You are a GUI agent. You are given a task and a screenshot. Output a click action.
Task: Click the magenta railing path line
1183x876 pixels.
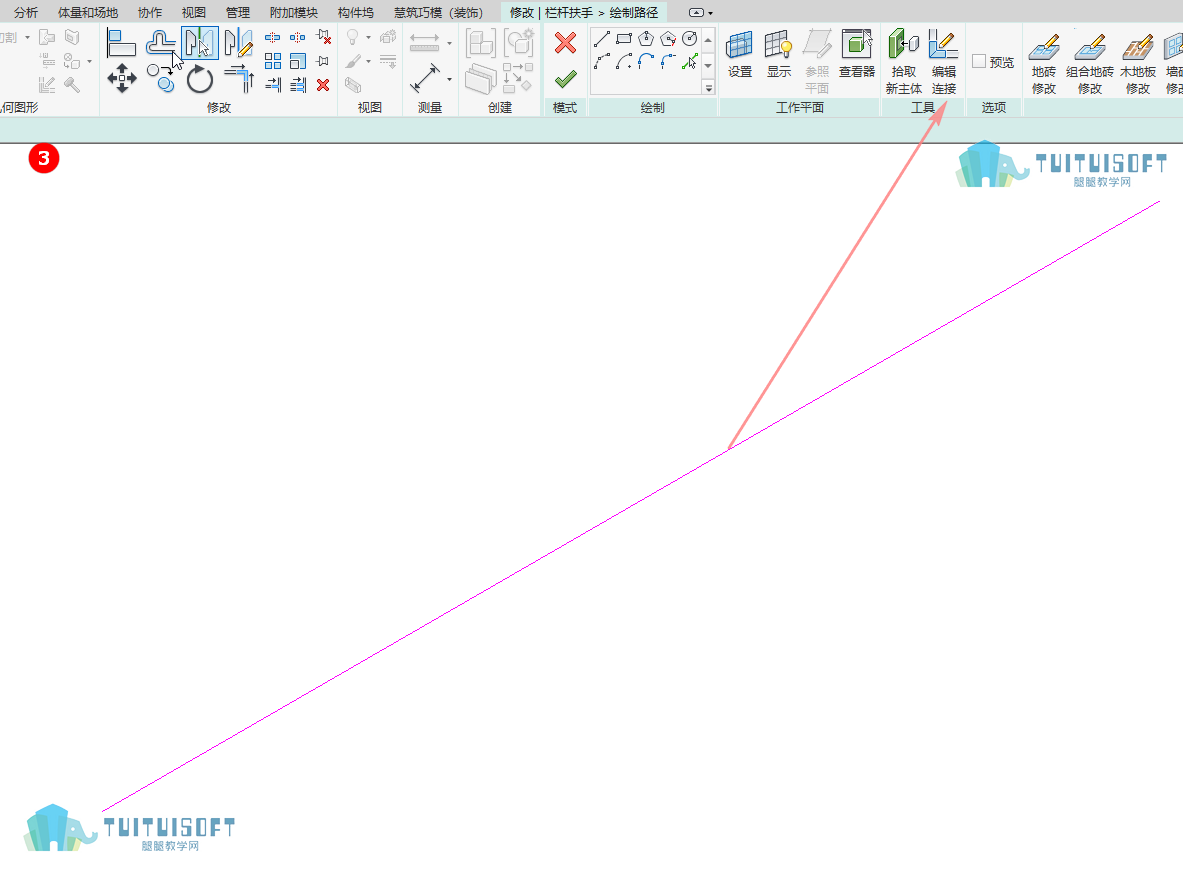click(x=631, y=506)
